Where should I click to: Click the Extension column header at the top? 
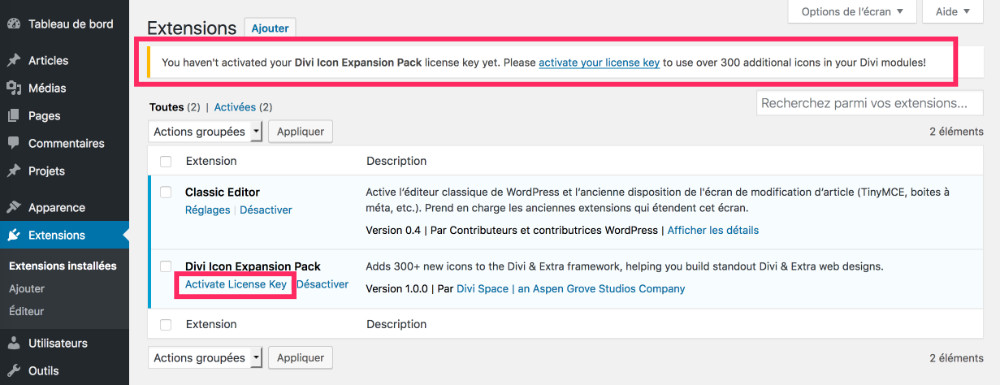pyautogui.click(x=211, y=161)
